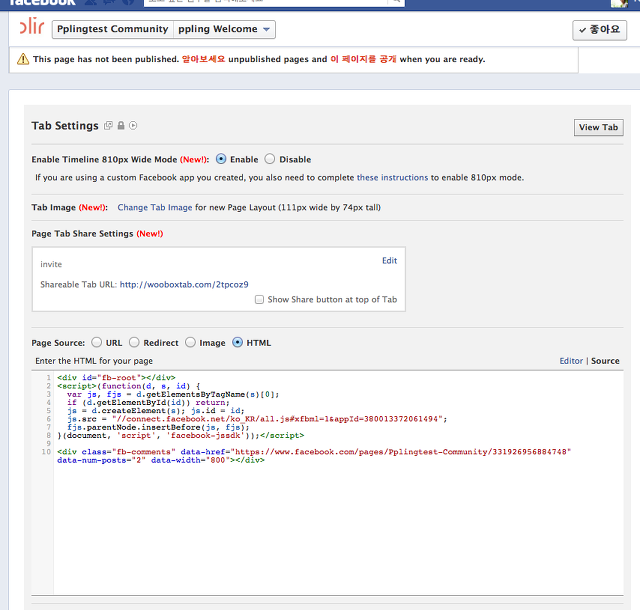
Task: Check Show Share button at top of Tab
Action: tap(259, 300)
